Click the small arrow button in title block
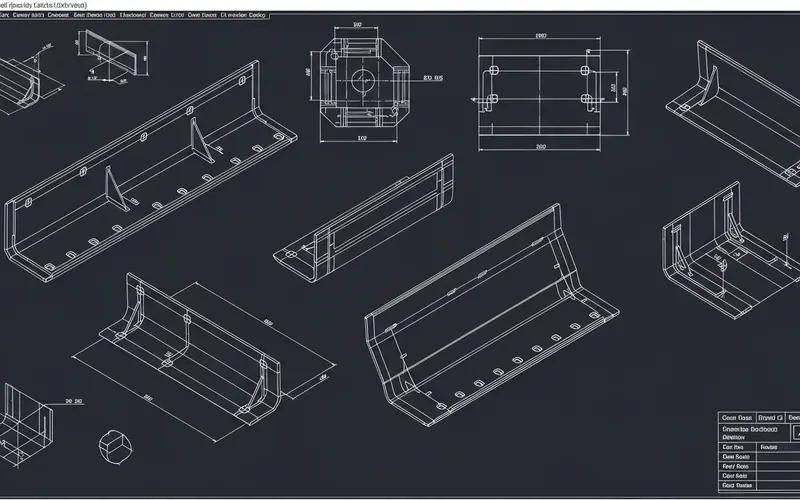Image resolution: width=800 pixels, height=500 pixels. point(797,433)
